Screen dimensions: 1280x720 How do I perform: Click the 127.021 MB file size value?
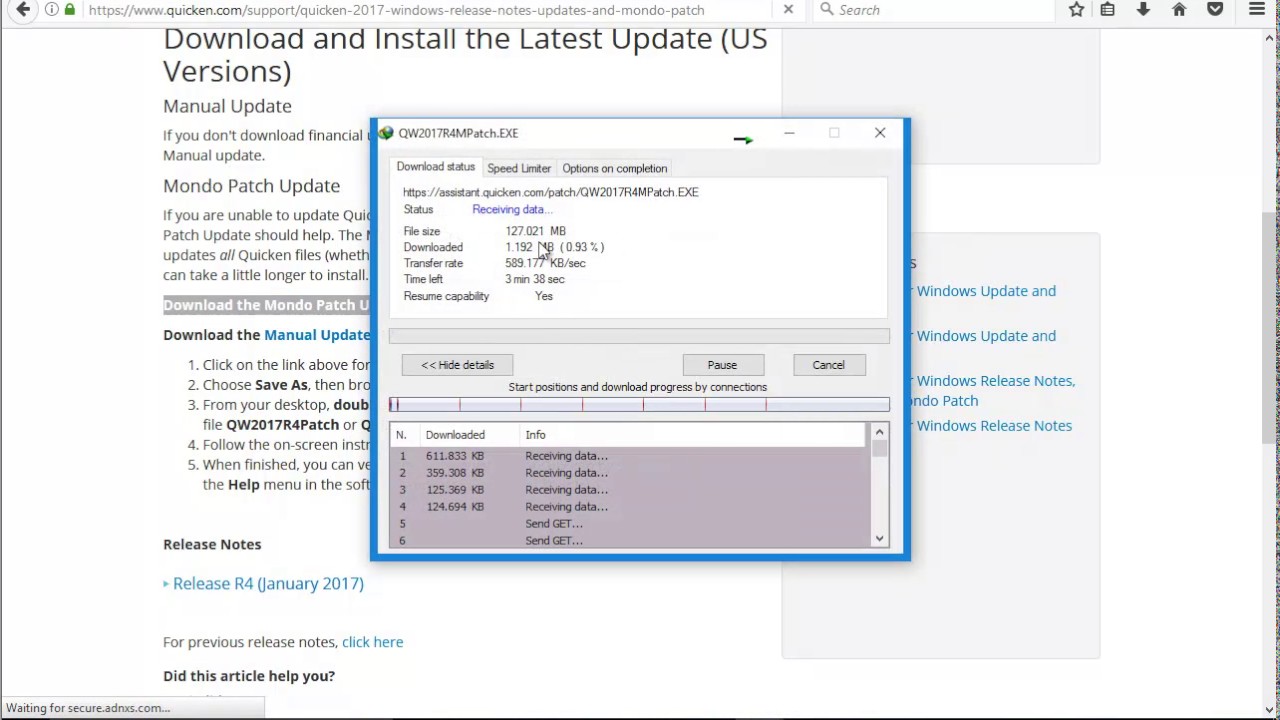(536, 231)
